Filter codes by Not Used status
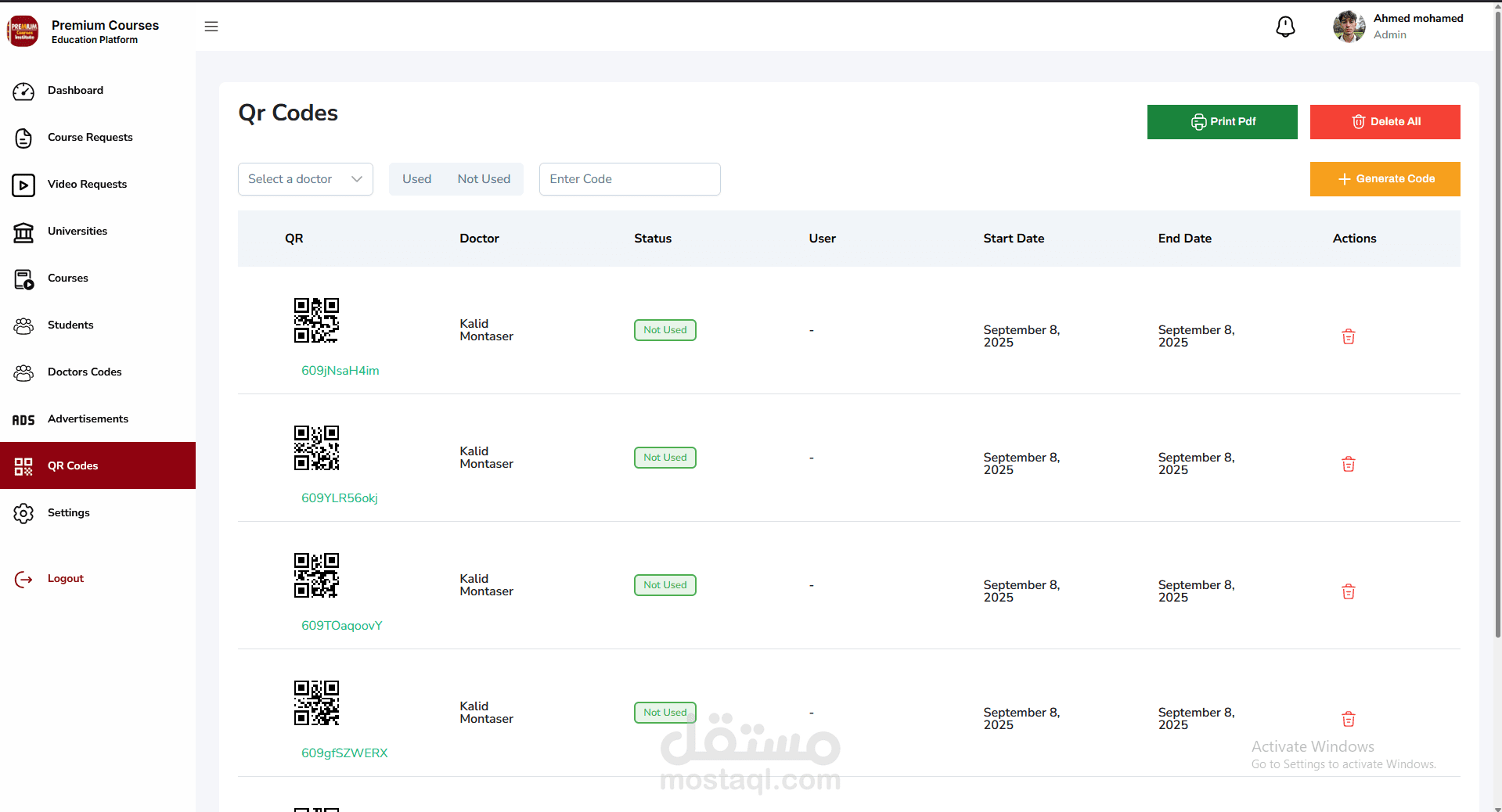 pyautogui.click(x=484, y=179)
